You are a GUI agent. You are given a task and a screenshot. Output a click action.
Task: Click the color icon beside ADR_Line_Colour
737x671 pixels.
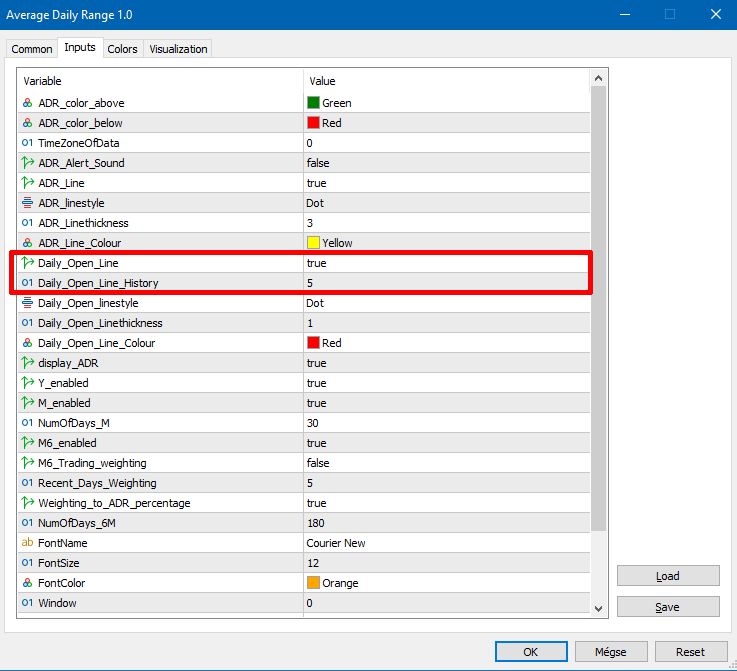coord(27,243)
